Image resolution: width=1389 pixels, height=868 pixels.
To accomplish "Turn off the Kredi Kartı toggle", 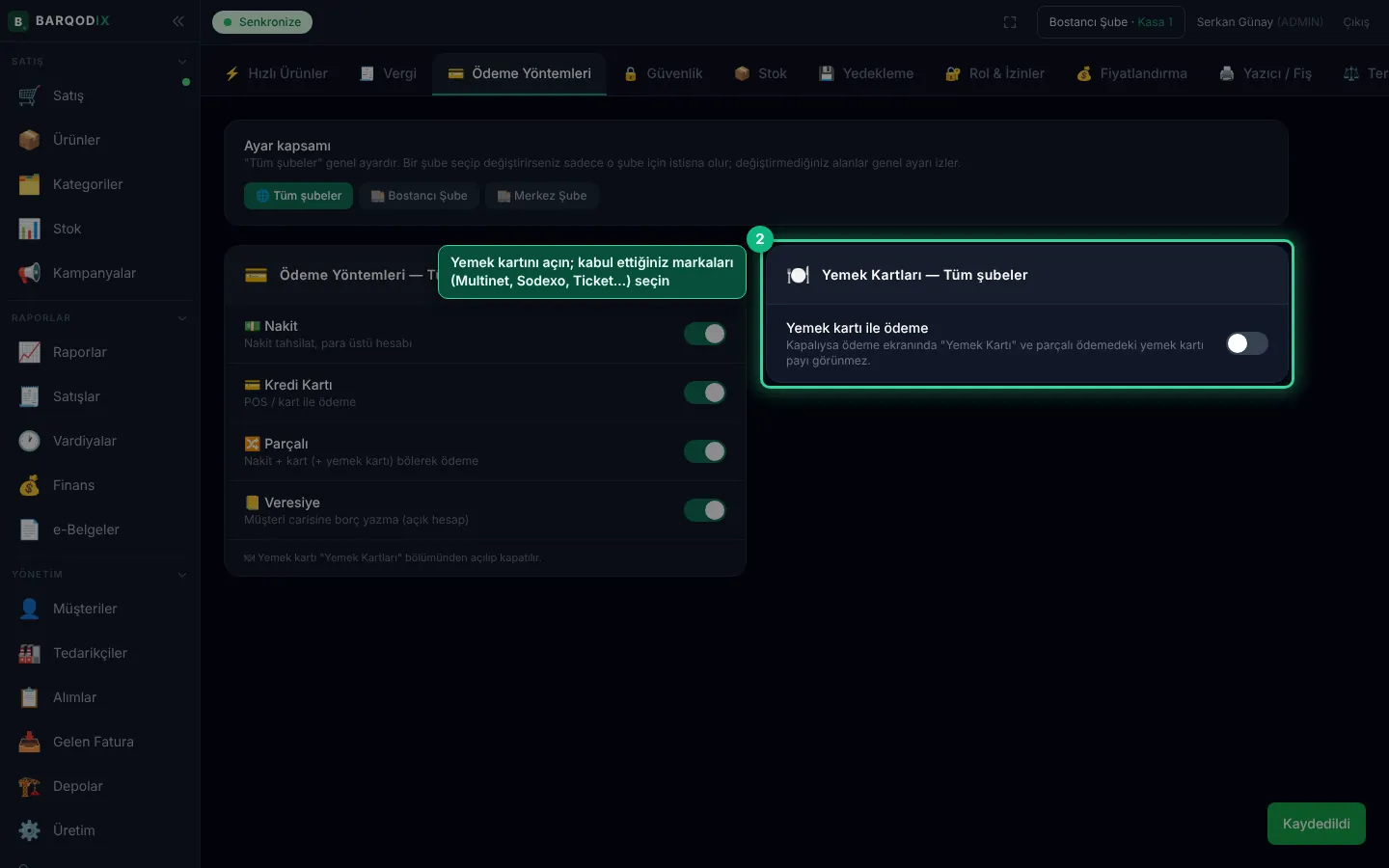I will pos(705,393).
